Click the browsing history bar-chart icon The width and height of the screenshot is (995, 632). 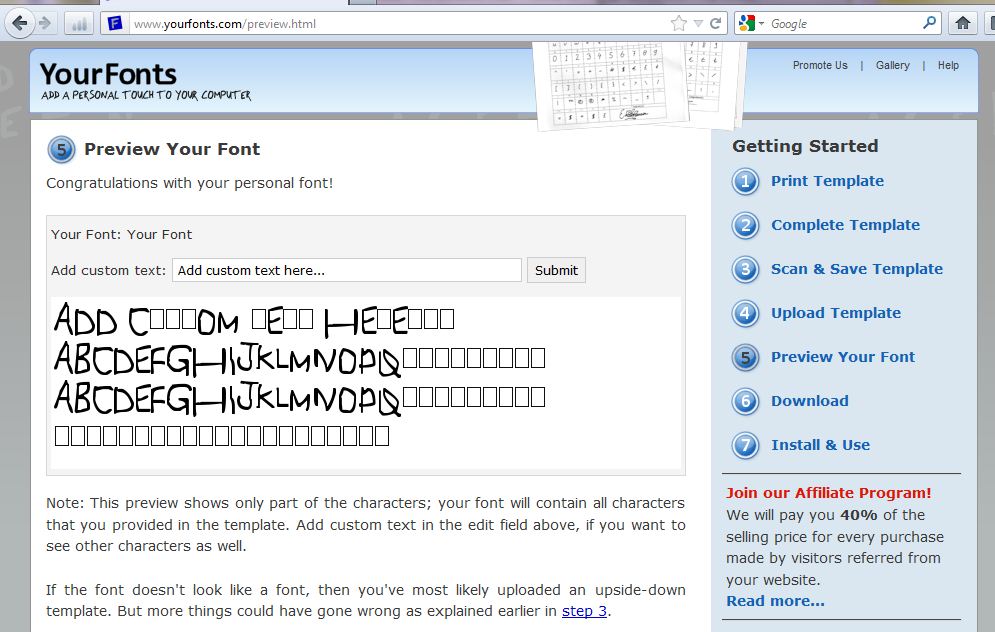pos(78,22)
